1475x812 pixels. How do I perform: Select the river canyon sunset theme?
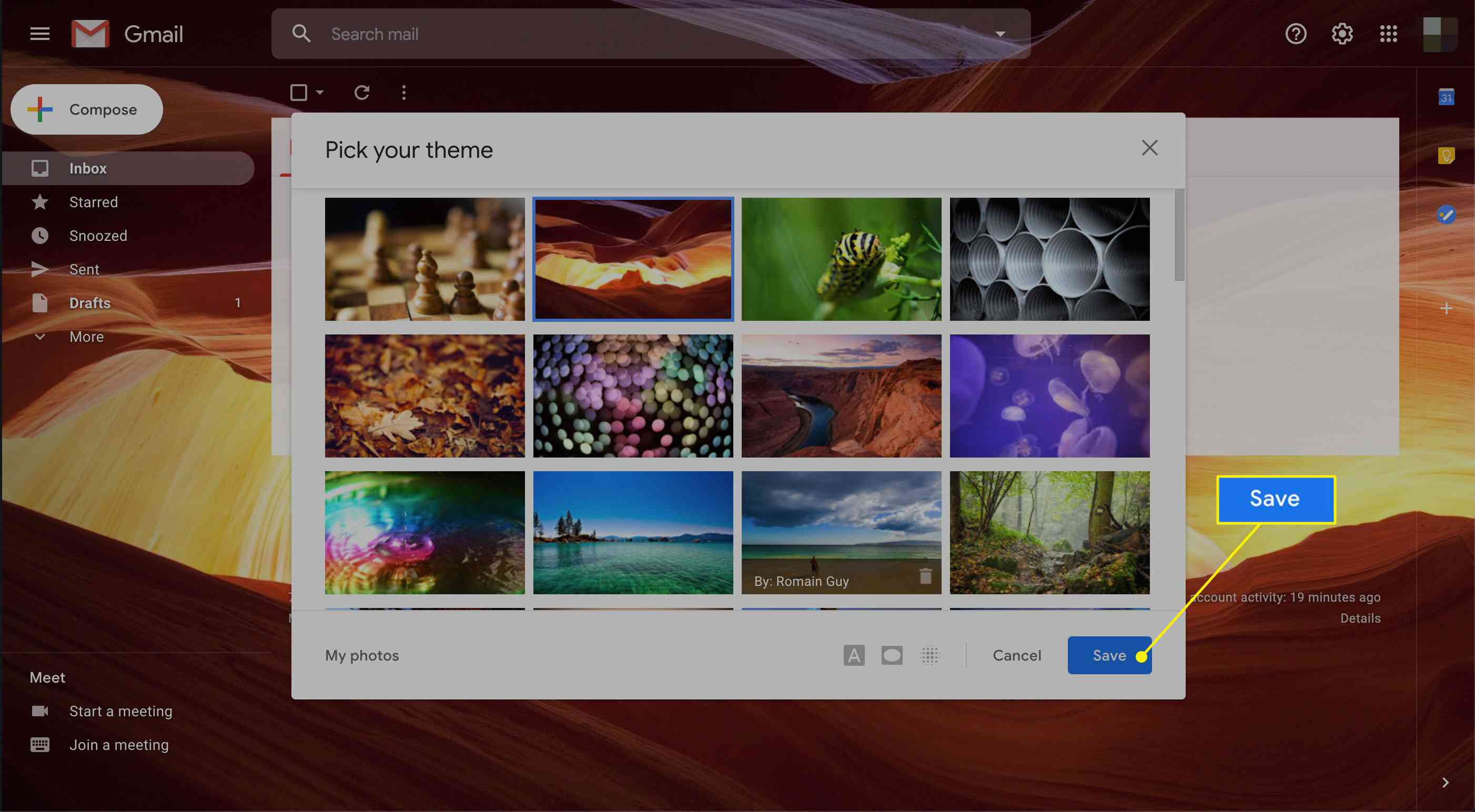coord(842,396)
